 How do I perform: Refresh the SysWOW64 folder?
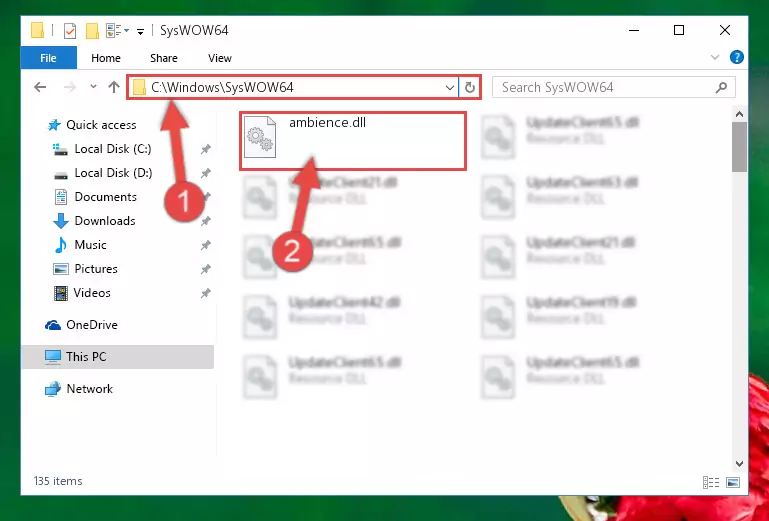click(470, 88)
